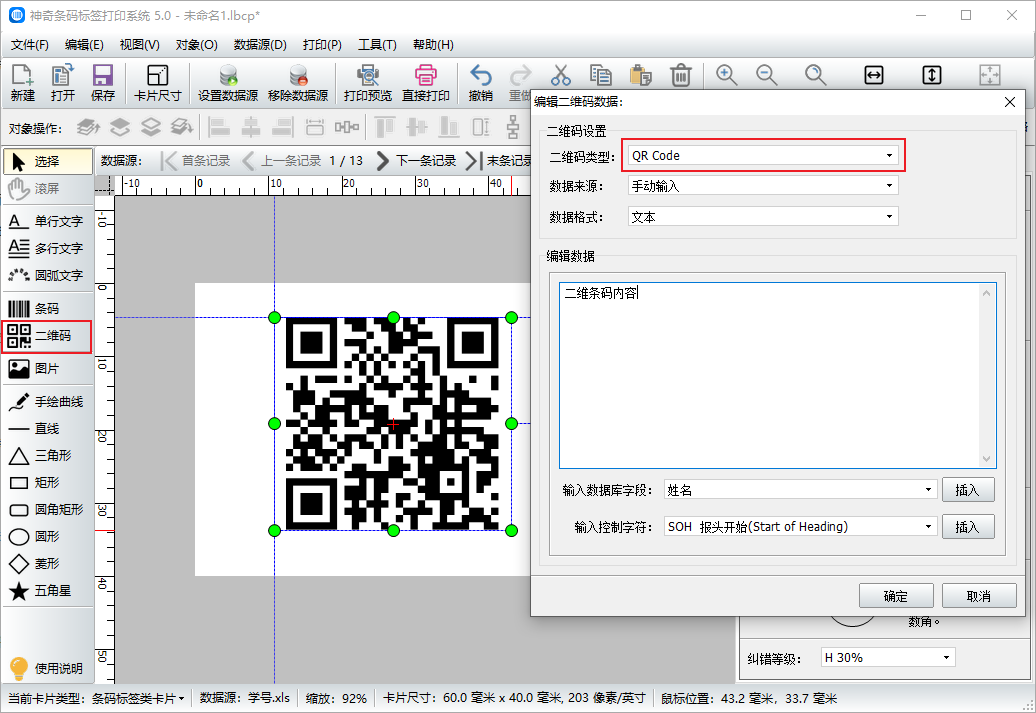Click the scissors cut icon
Screen dimensions: 1036x713
[560, 75]
